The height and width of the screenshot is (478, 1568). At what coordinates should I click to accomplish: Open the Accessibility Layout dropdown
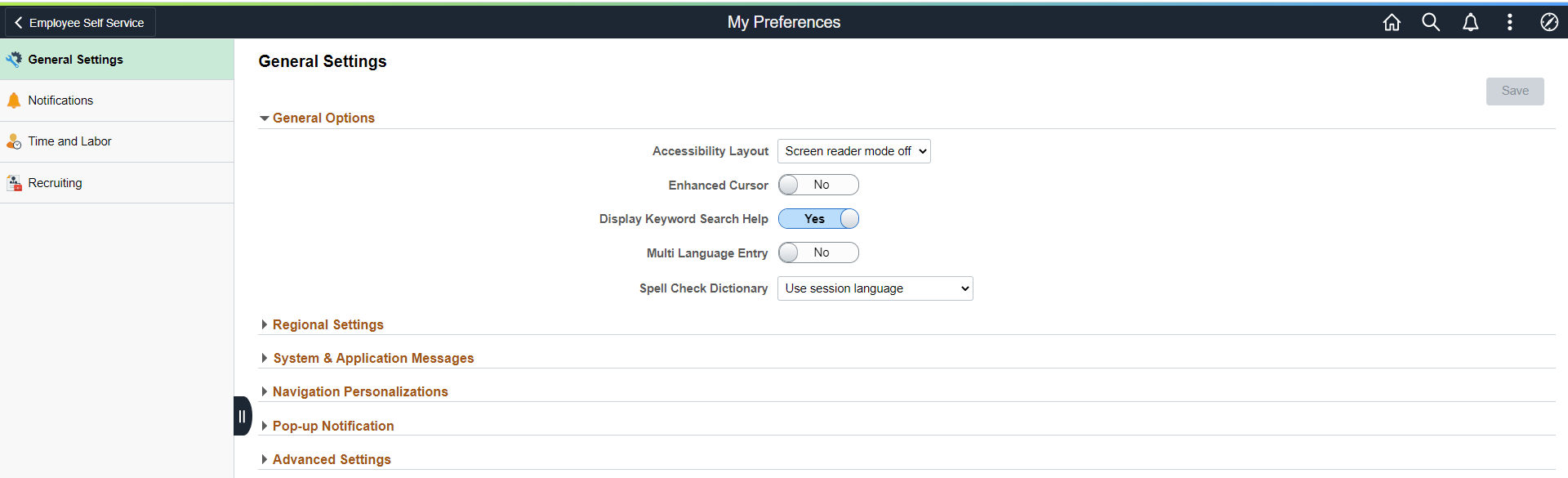point(853,151)
